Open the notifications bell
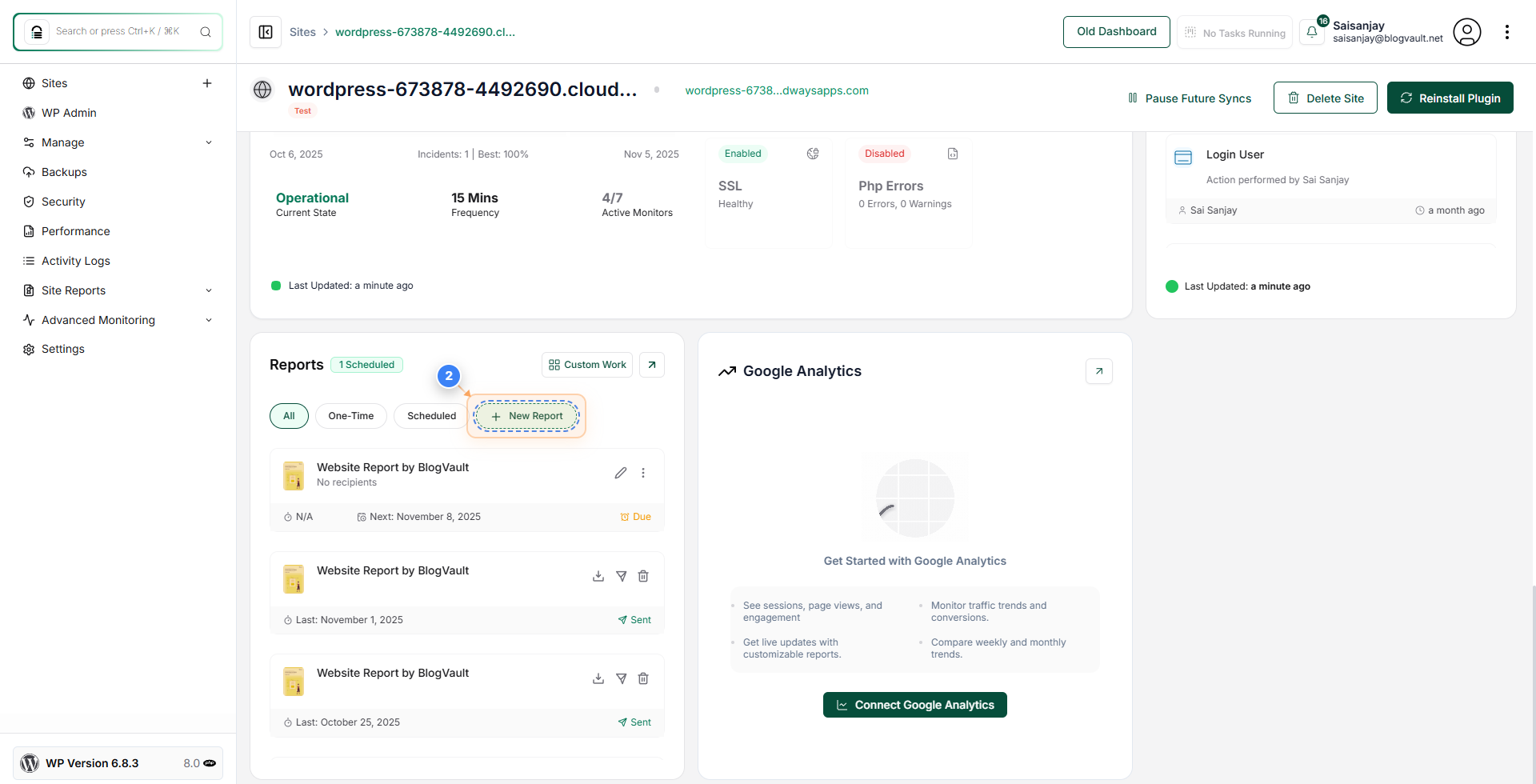The image size is (1536, 784). tap(1312, 32)
